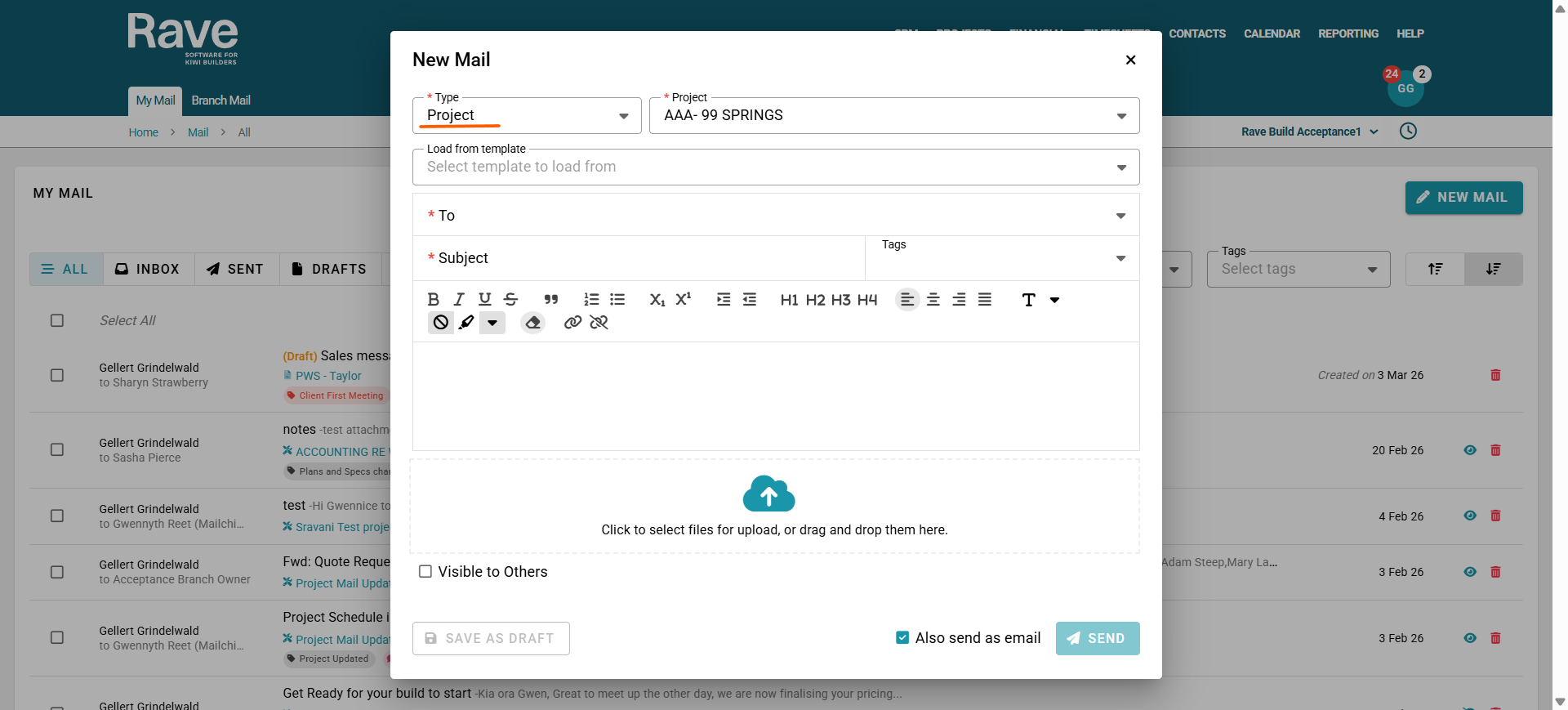This screenshot has height=710, width=1568.
Task: Apply Heading 2 style
Action: click(815, 300)
